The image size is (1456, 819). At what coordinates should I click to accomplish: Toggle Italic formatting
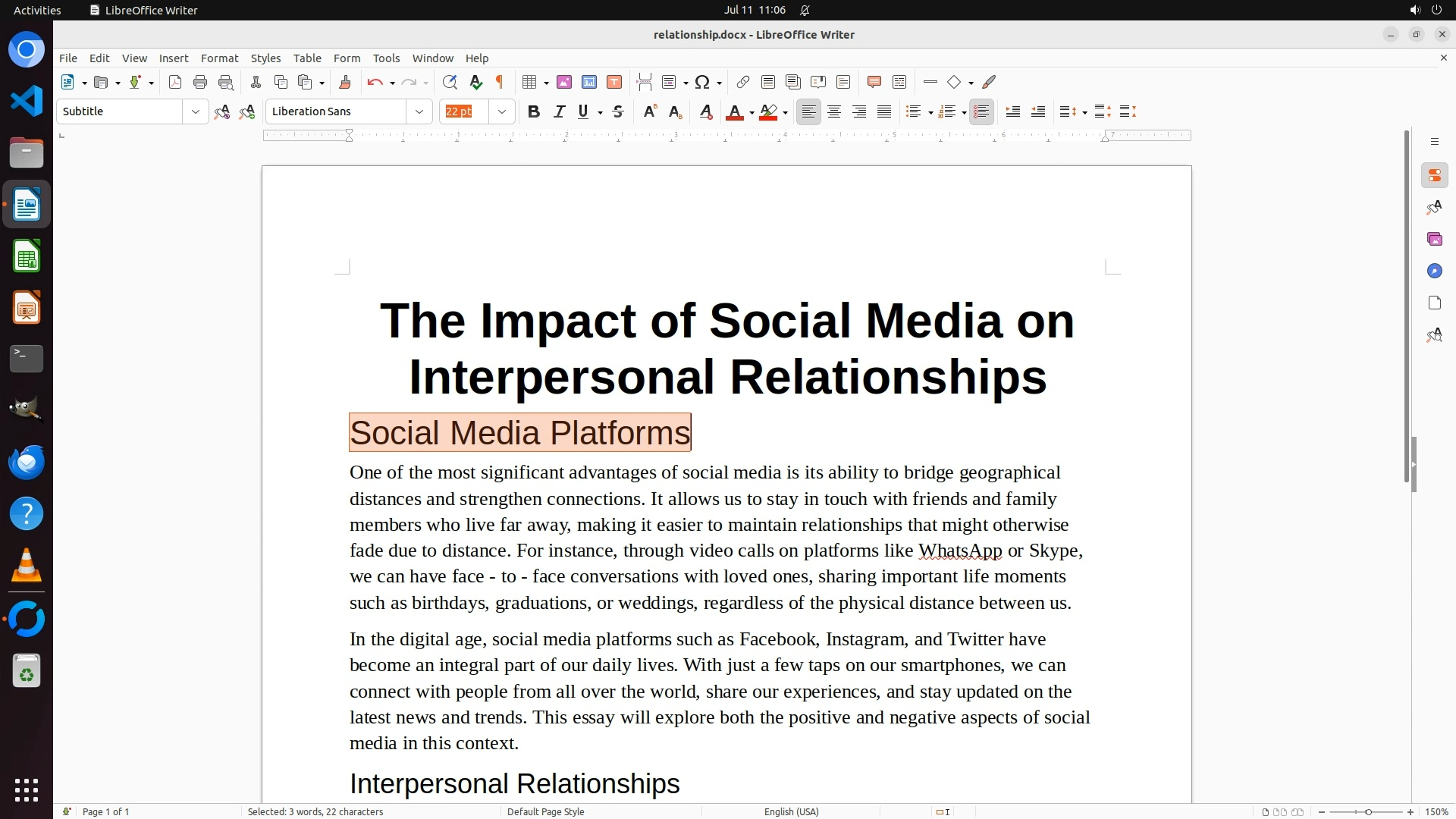[x=559, y=112]
